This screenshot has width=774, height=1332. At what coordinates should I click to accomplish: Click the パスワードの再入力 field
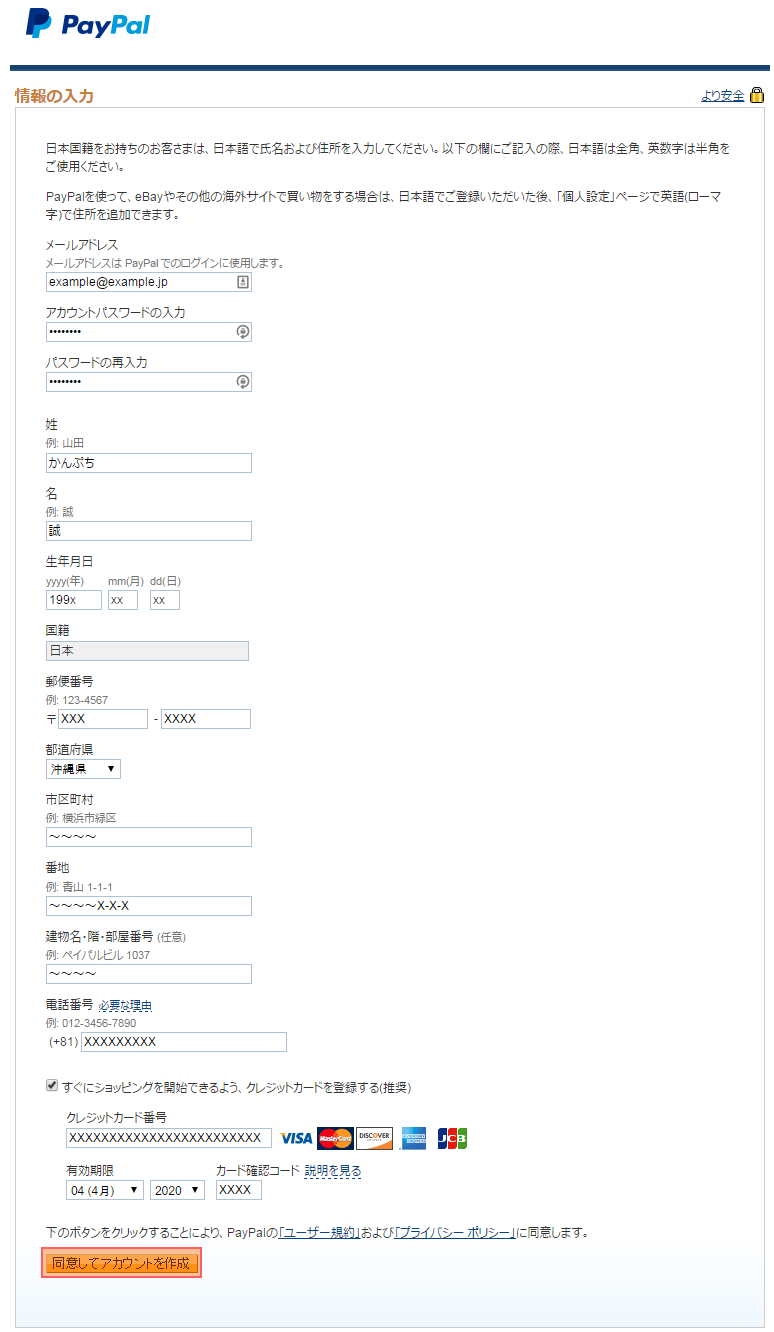click(x=149, y=382)
